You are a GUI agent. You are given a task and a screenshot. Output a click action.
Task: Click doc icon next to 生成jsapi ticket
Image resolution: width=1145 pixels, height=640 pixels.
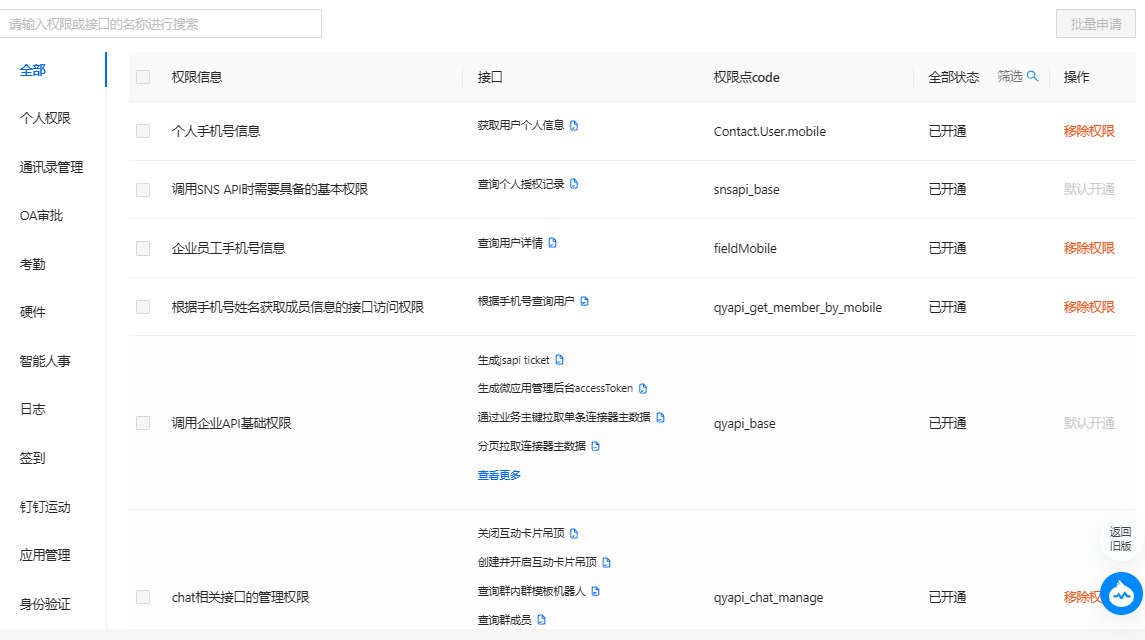pyautogui.click(x=560, y=360)
